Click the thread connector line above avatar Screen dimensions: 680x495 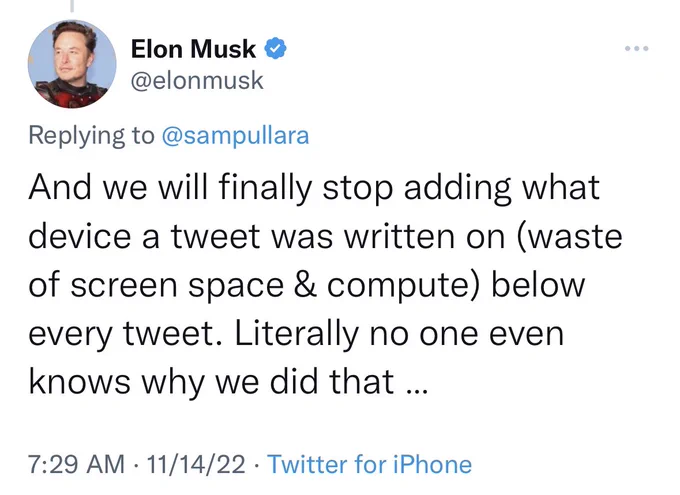(x=72, y=6)
